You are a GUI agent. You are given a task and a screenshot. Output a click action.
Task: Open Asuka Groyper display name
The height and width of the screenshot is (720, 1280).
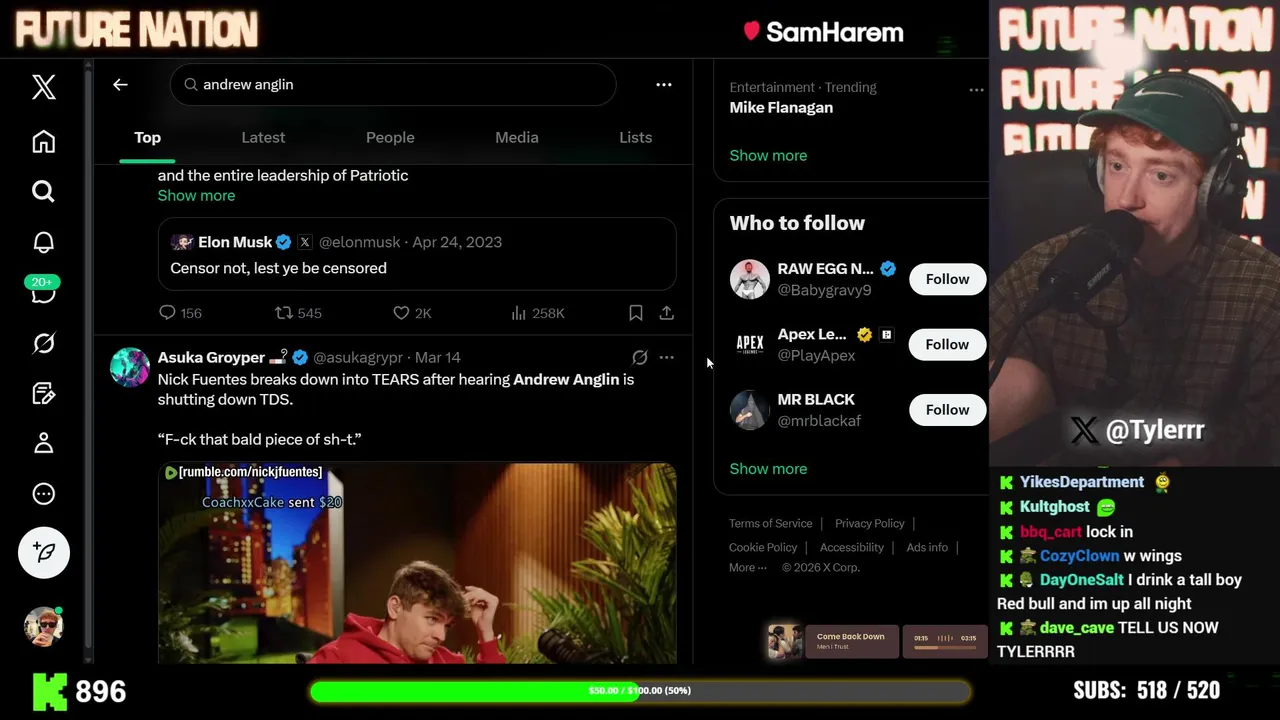[x=211, y=357]
